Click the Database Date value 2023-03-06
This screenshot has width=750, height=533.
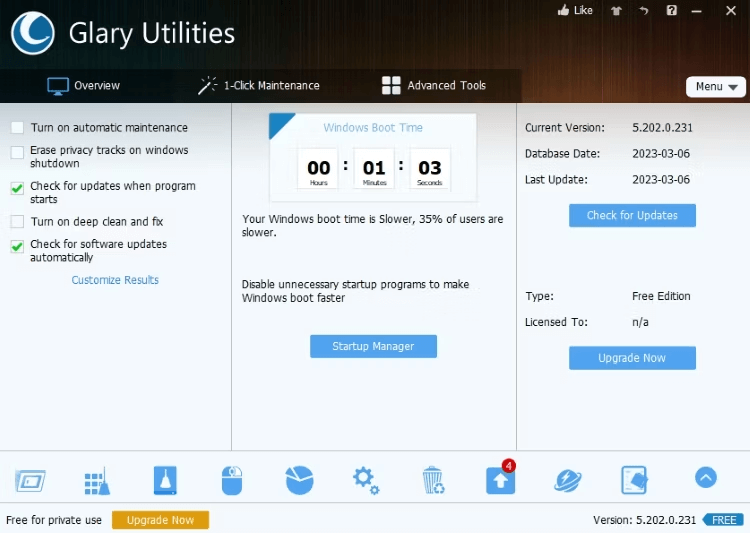661,154
